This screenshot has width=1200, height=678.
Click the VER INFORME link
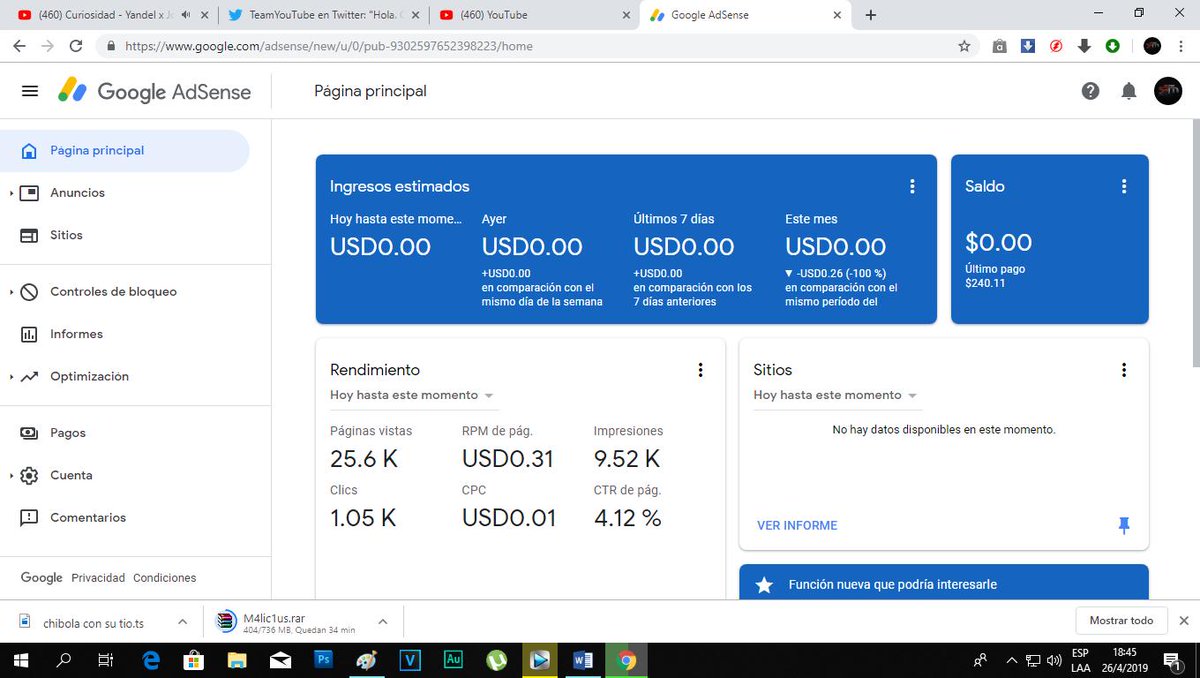(797, 526)
